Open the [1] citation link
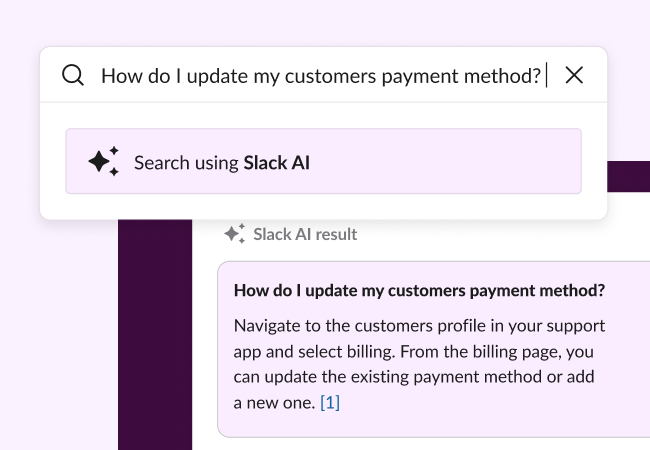The image size is (650, 450). (x=330, y=403)
